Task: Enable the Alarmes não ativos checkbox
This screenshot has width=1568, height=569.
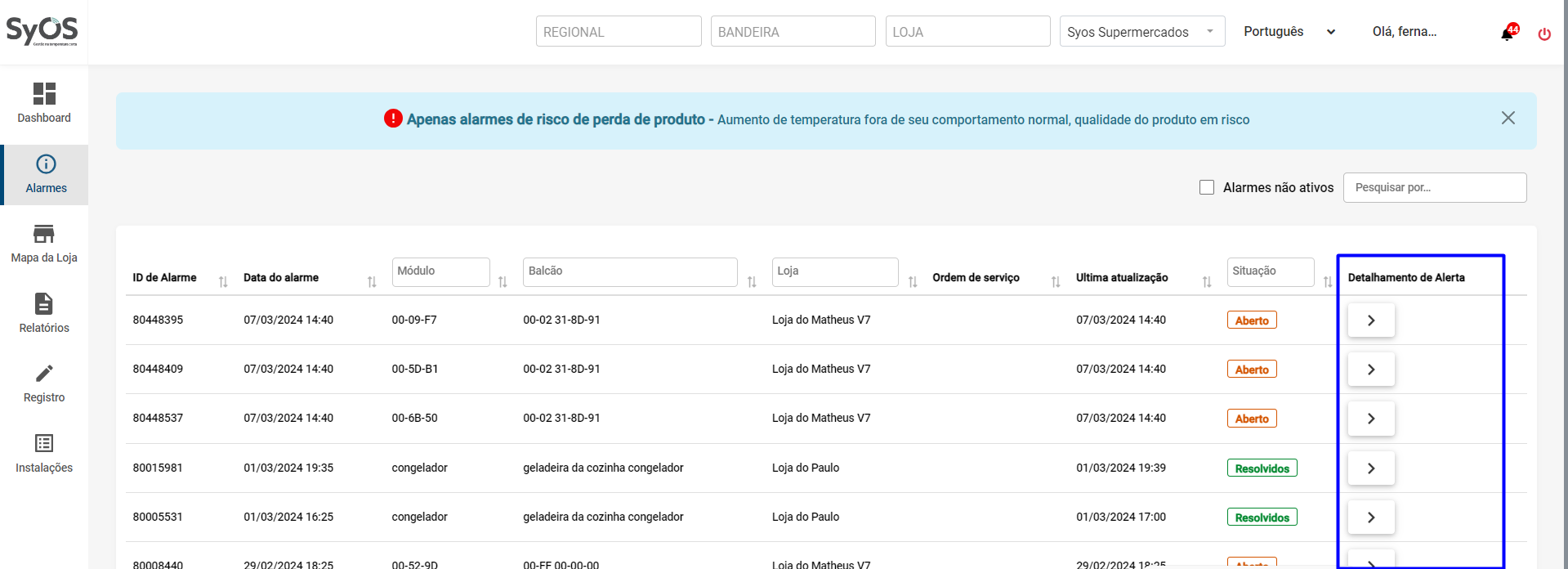Action: (x=1207, y=187)
